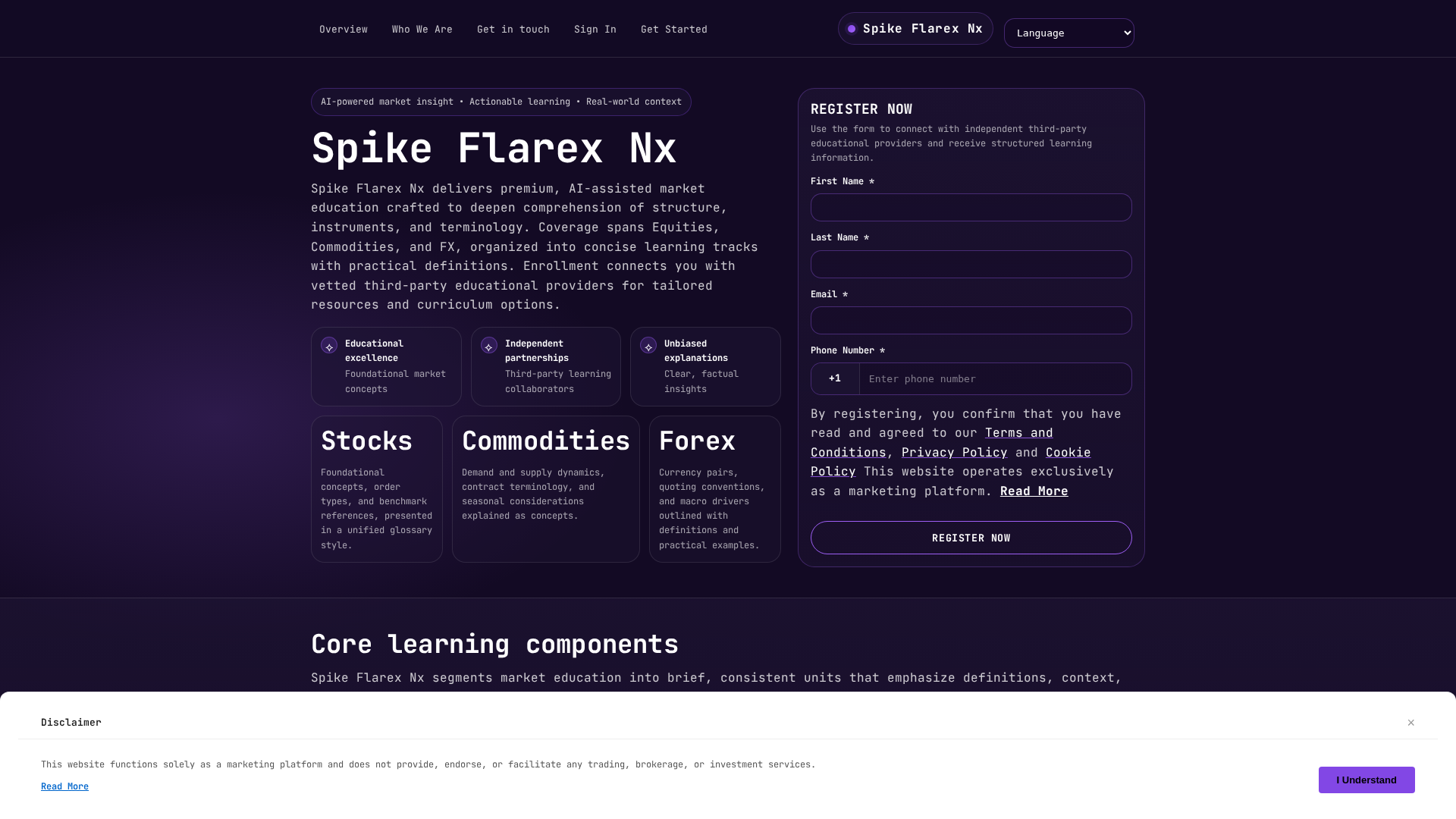1456x819 pixels.
Task: Follow Read More in the registration form
Action: 1034,491
